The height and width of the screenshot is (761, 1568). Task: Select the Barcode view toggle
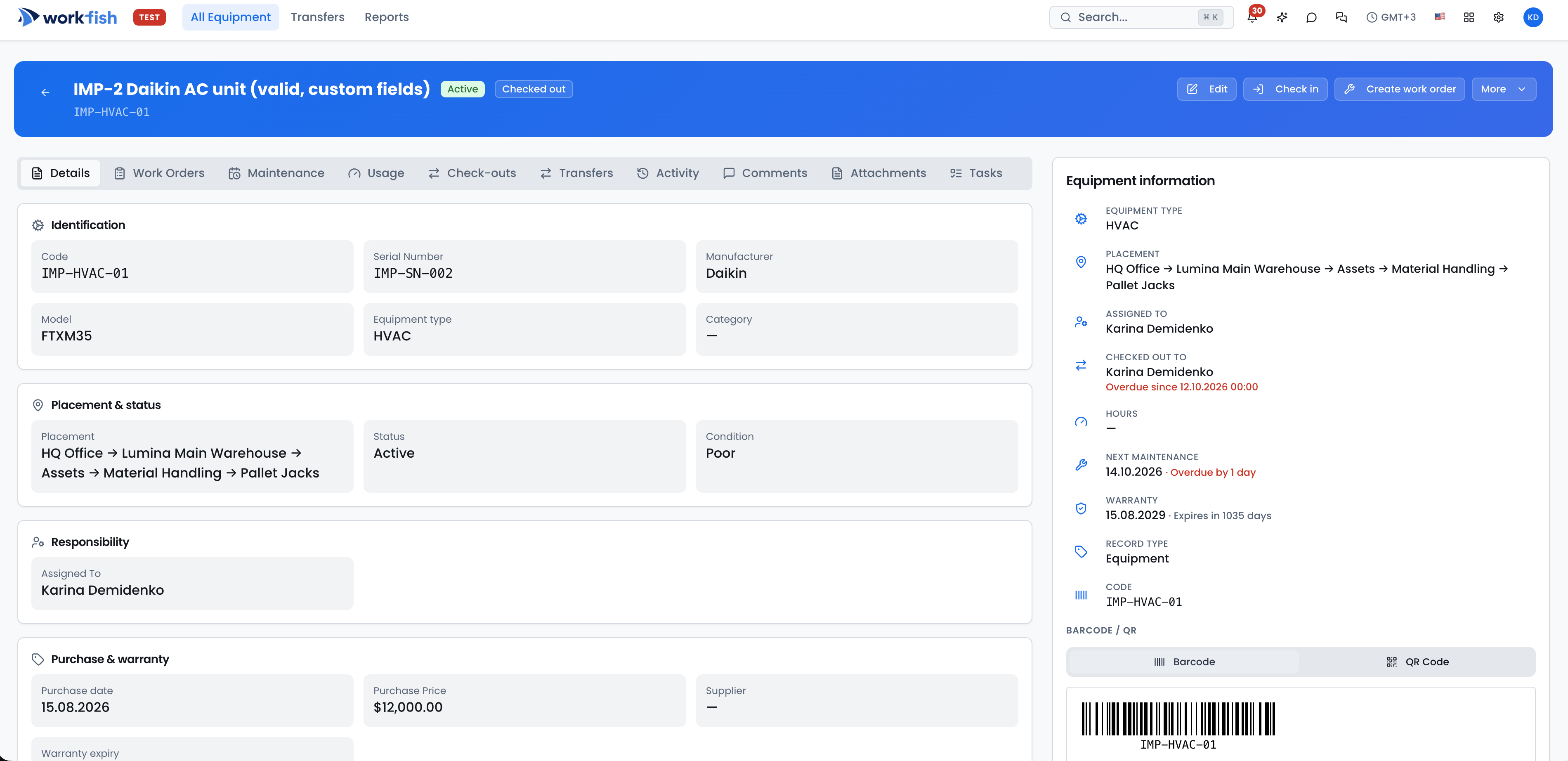1184,662
